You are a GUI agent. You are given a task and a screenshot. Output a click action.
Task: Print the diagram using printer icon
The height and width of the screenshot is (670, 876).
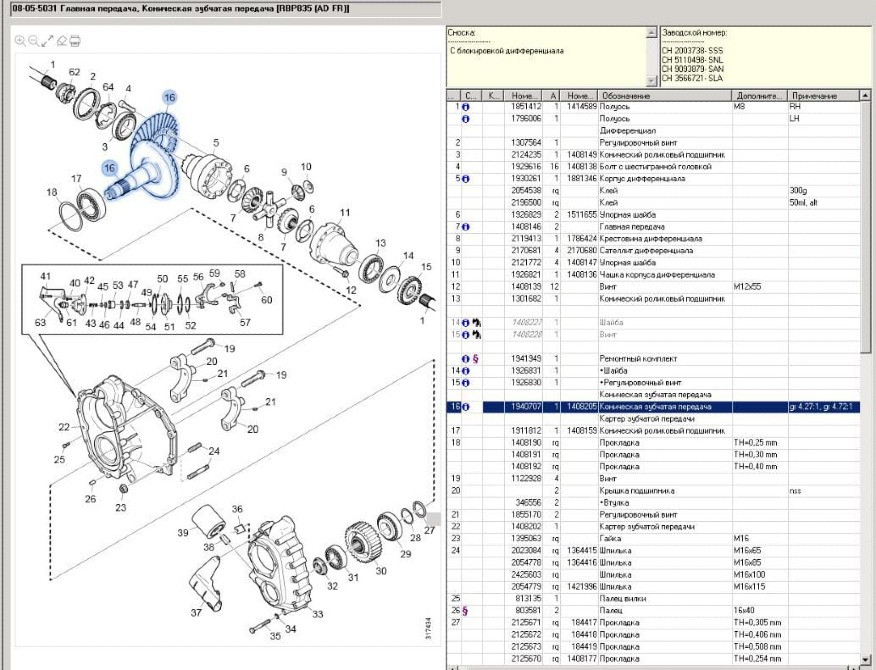coord(75,41)
